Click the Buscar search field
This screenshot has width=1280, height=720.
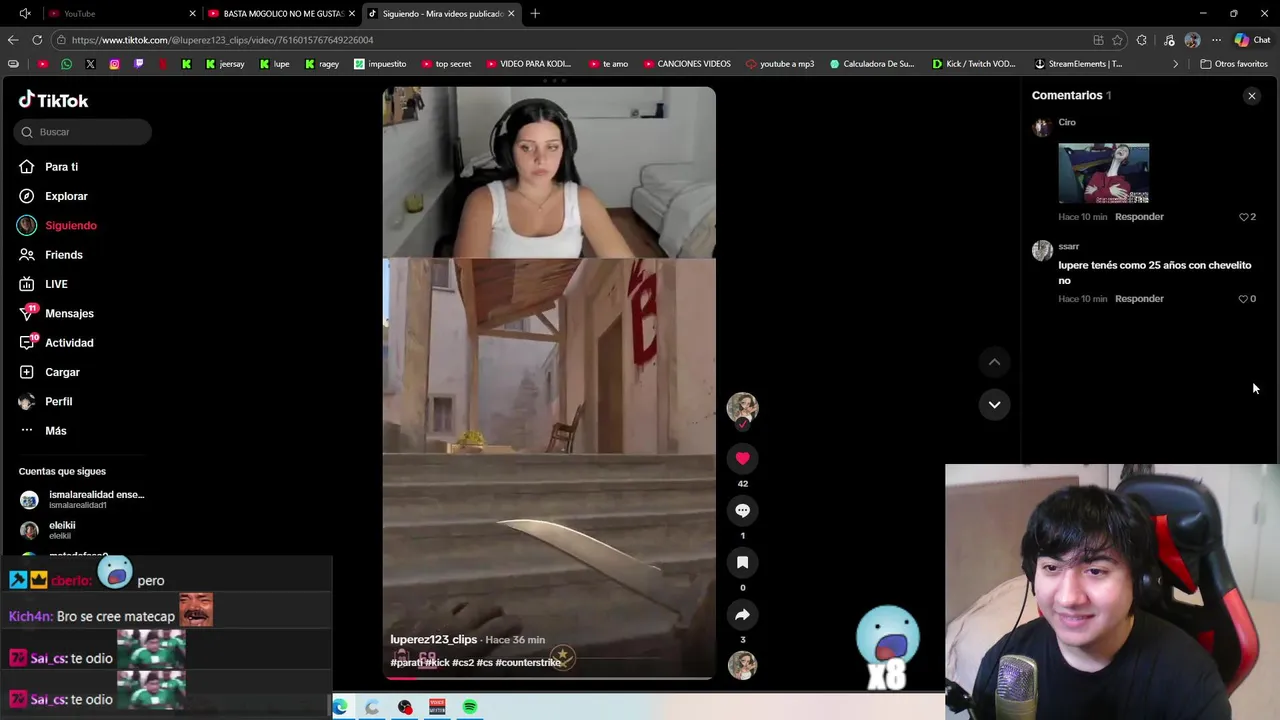[x=83, y=132]
